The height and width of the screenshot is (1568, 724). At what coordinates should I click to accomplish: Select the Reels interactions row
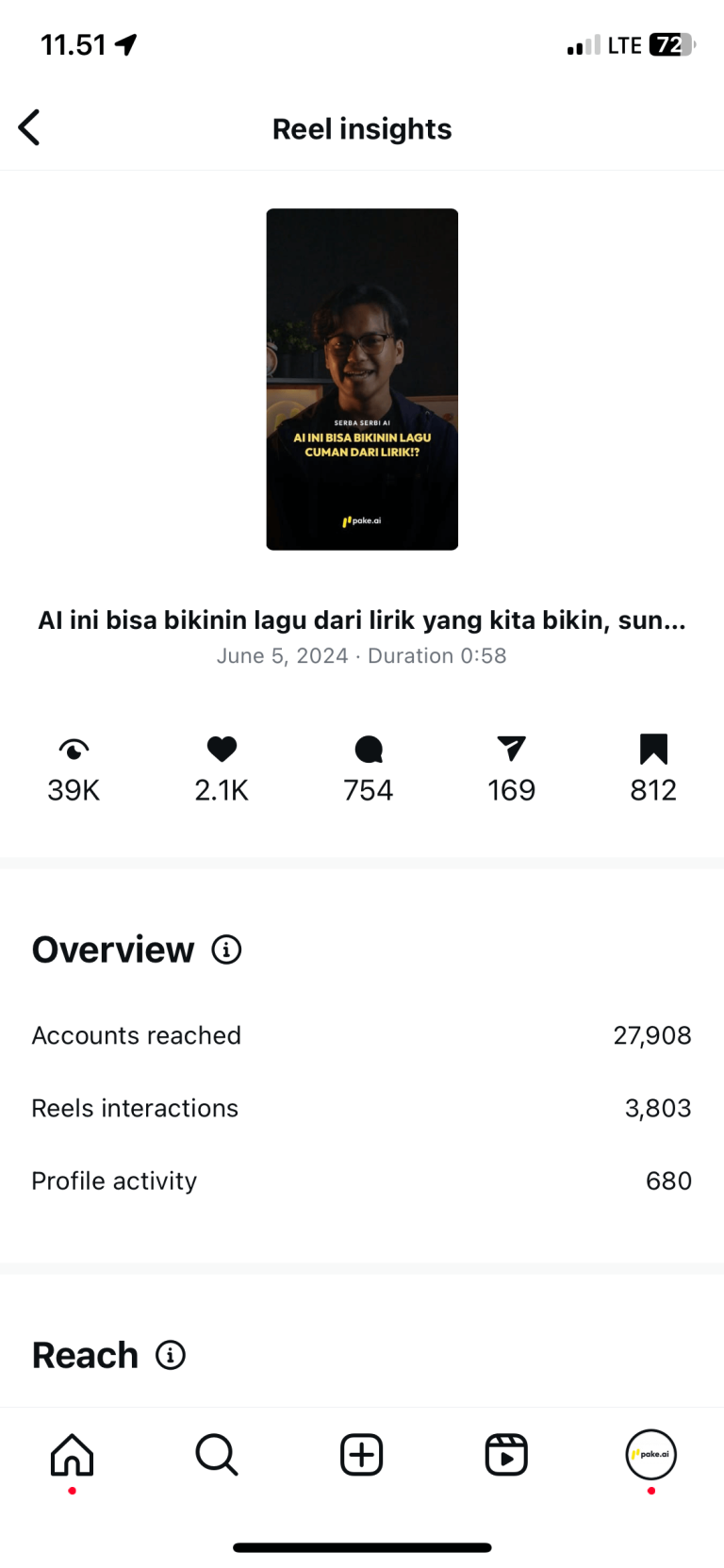(362, 1108)
